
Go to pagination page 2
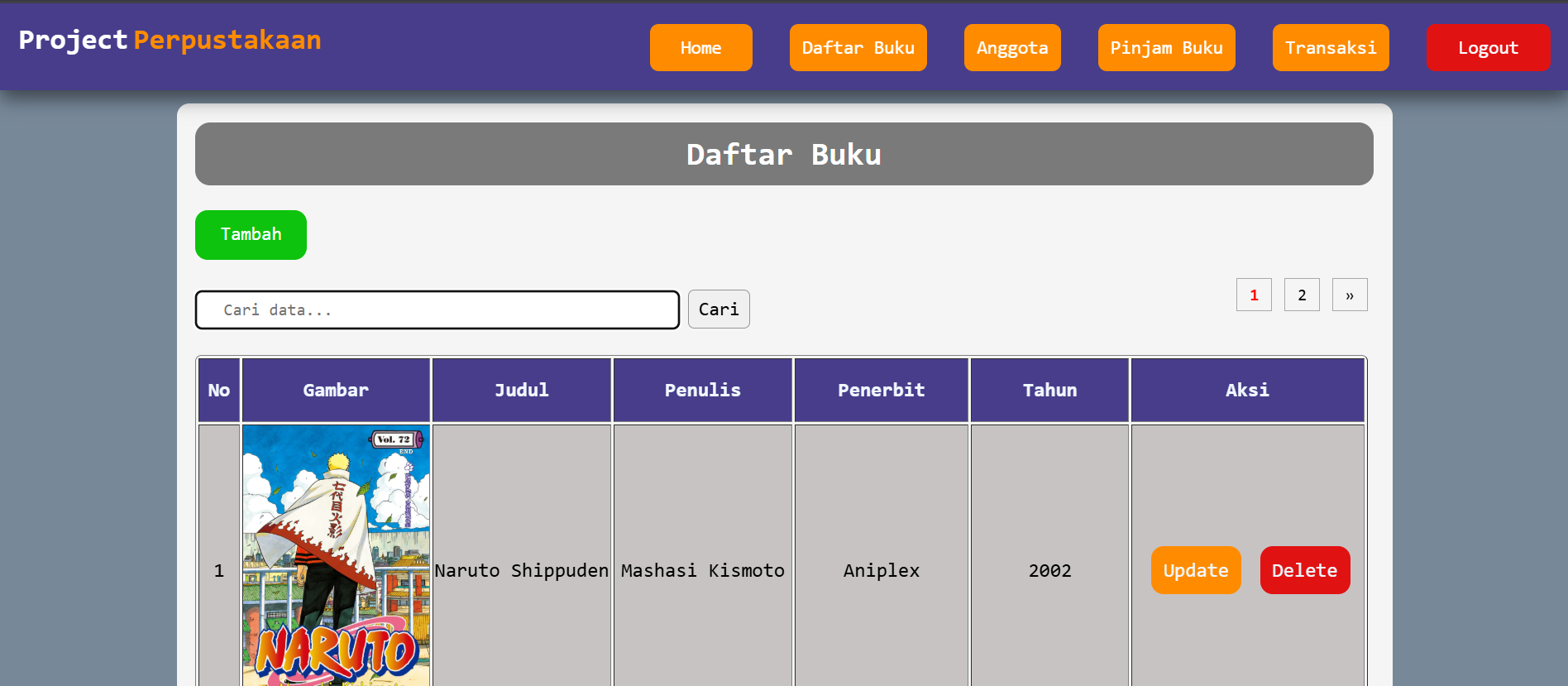pos(1302,295)
